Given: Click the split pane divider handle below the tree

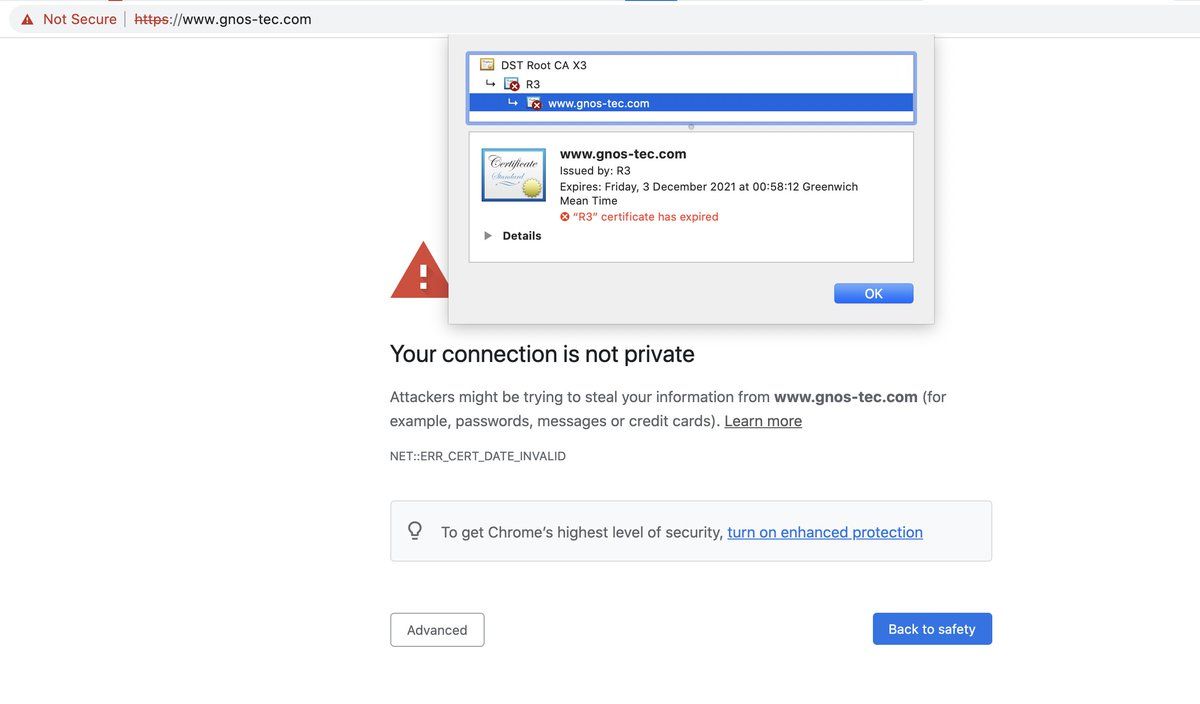Looking at the screenshot, I should [691, 127].
